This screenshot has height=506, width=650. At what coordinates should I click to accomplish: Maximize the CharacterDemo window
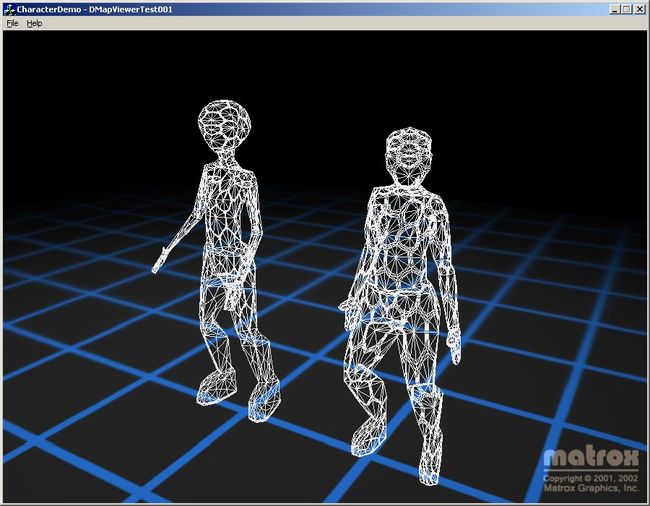[x=627, y=9]
